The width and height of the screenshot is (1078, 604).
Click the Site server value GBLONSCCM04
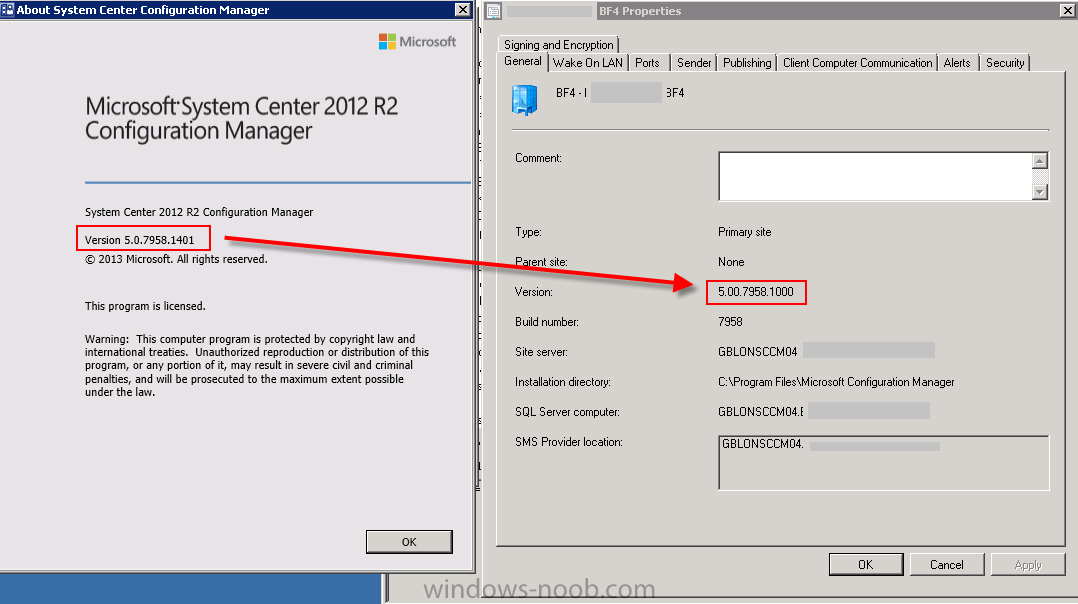[x=758, y=352]
